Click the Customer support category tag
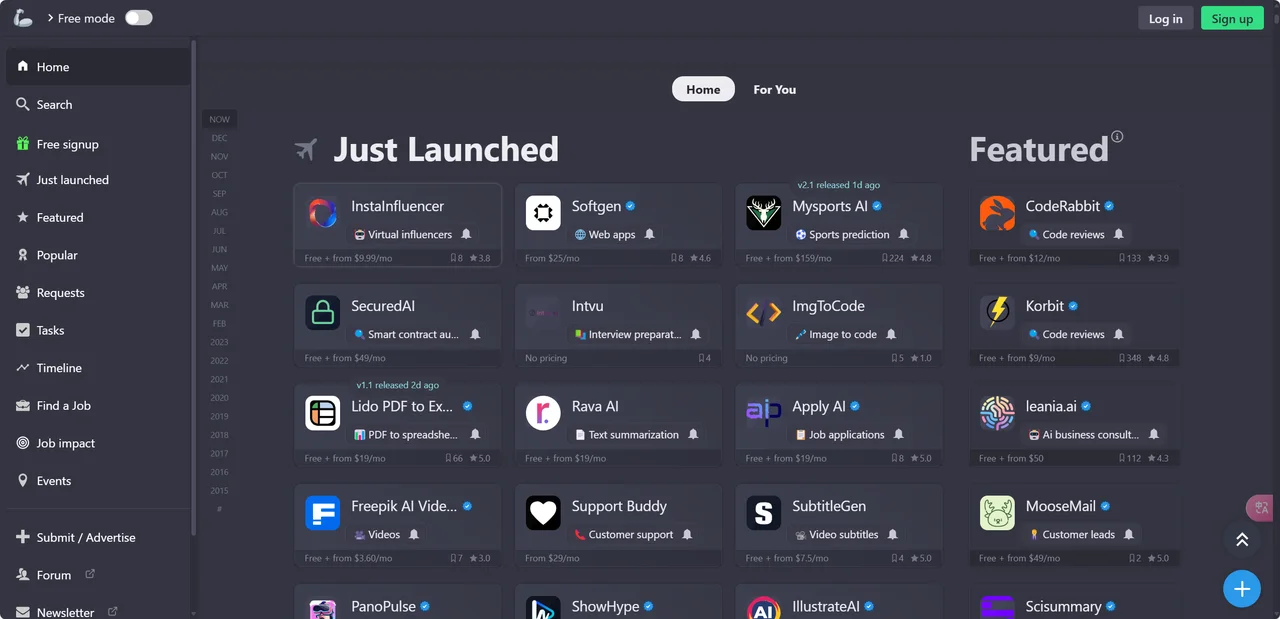Screen dimensions: 1280x619 pyautogui.click(x=624, y=534)
